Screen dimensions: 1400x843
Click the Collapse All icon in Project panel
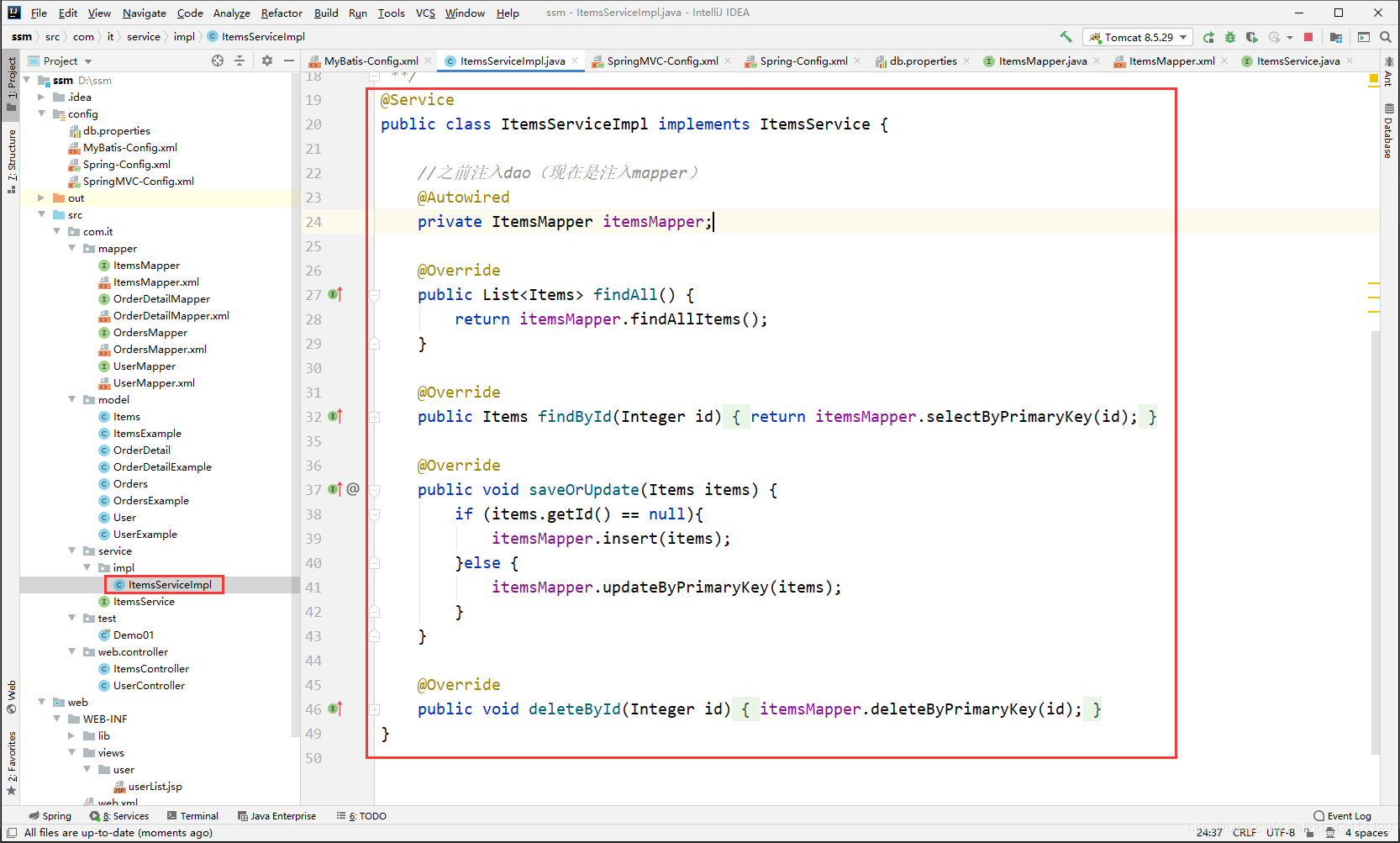click(239, 61)
